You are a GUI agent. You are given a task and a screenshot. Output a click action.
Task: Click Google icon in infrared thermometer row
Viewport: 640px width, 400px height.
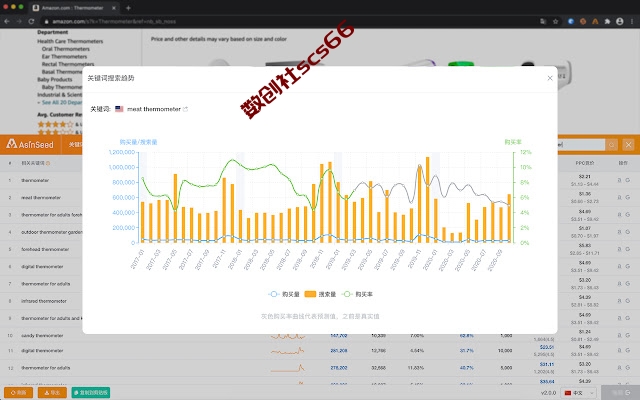(x=627, y=301)
